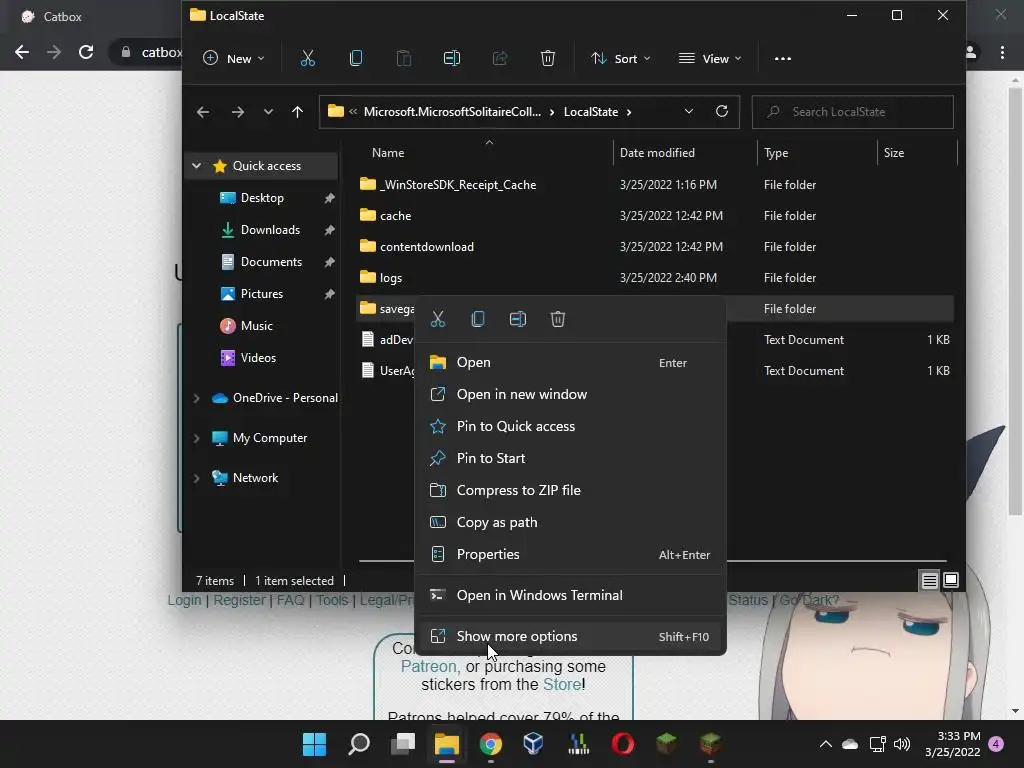This screenshot has height=768, width=1024.
Task: Select Desktop in Quick access
Action: [x=262, y=198]
